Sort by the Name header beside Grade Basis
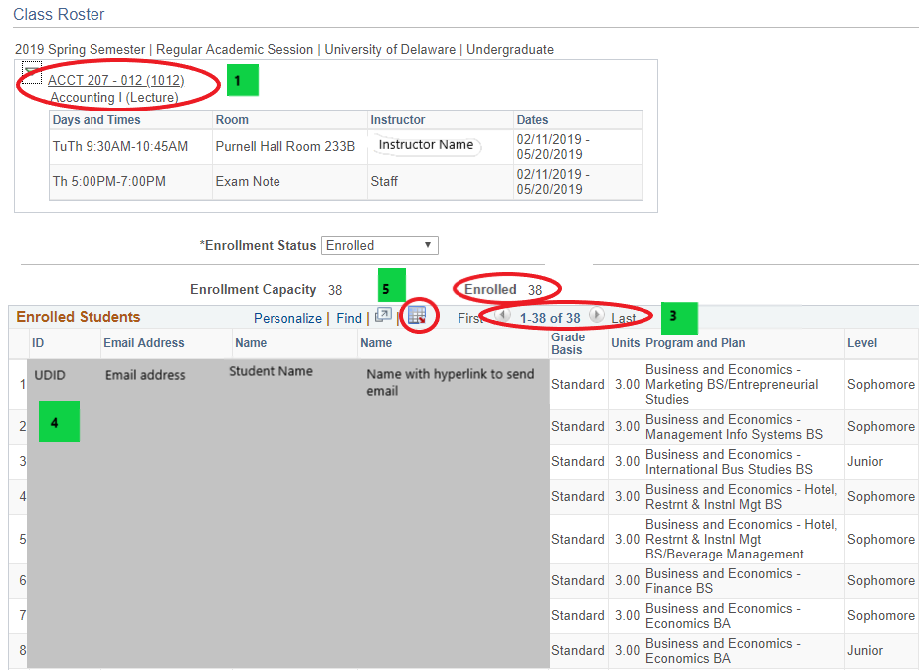The image size is (919, 670). 376,343
